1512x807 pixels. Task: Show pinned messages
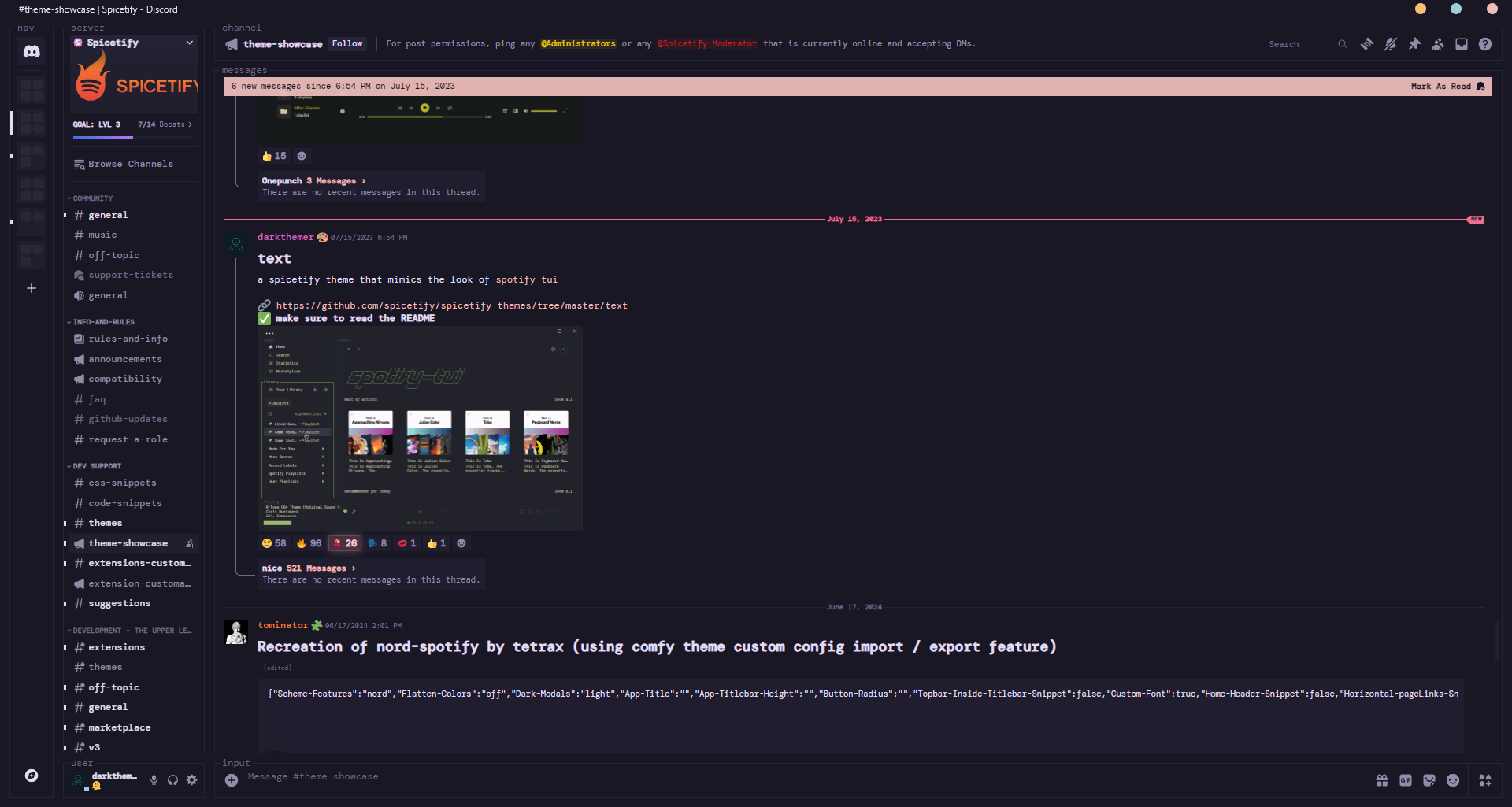(x=1414, y=44)
